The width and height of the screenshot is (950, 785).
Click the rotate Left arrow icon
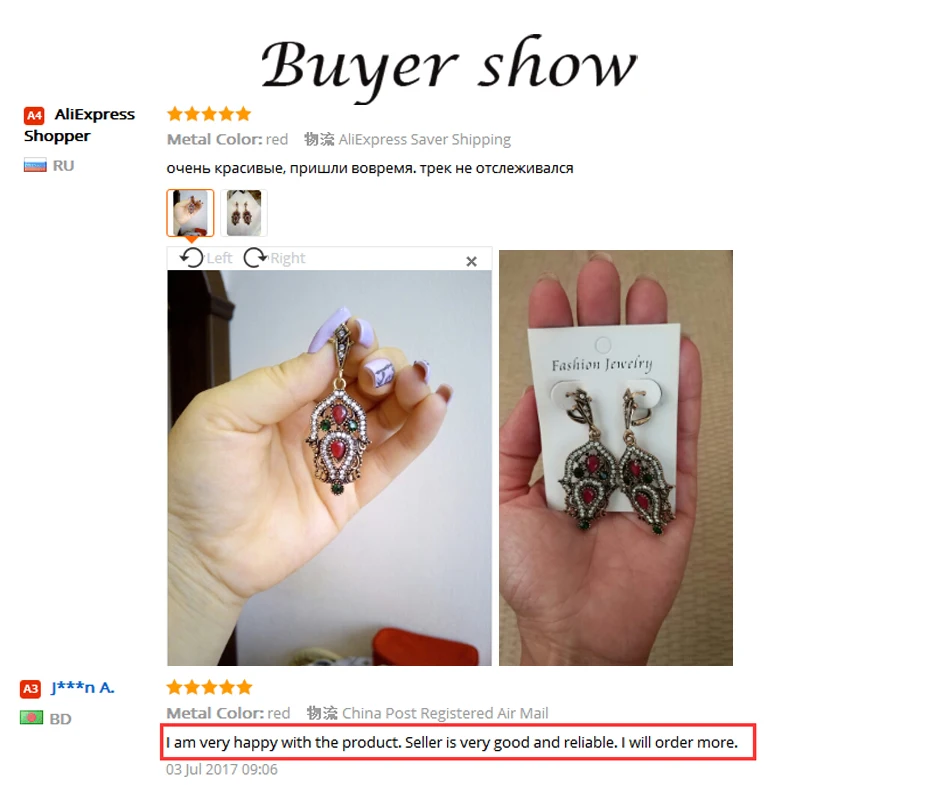pyautogui.click(x=192, y=258)
